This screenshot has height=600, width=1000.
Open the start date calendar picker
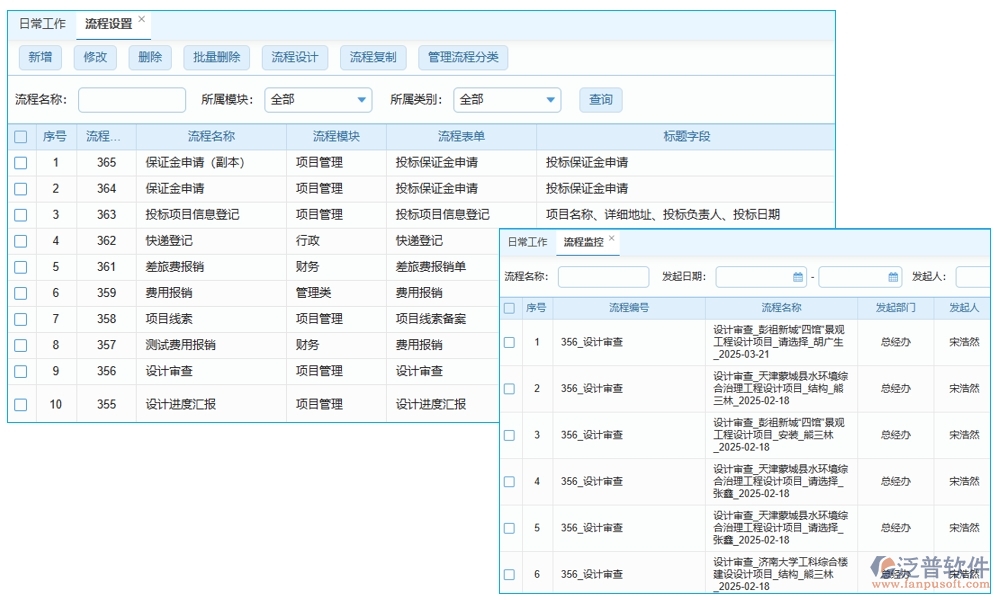click(x=796, y=277)
